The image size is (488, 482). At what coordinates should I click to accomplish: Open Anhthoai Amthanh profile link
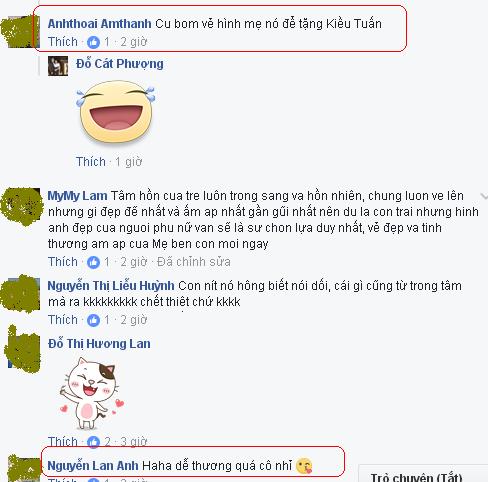coord(99,24)
